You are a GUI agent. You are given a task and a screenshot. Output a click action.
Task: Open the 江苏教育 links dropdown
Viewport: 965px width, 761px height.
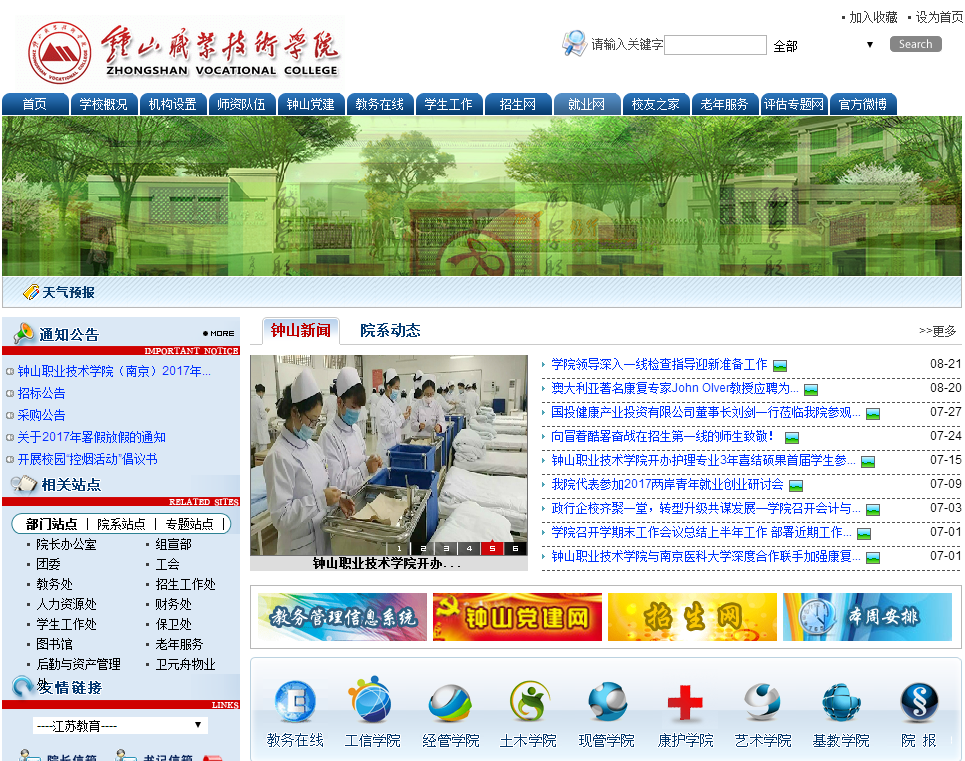(x=120, y=725)
